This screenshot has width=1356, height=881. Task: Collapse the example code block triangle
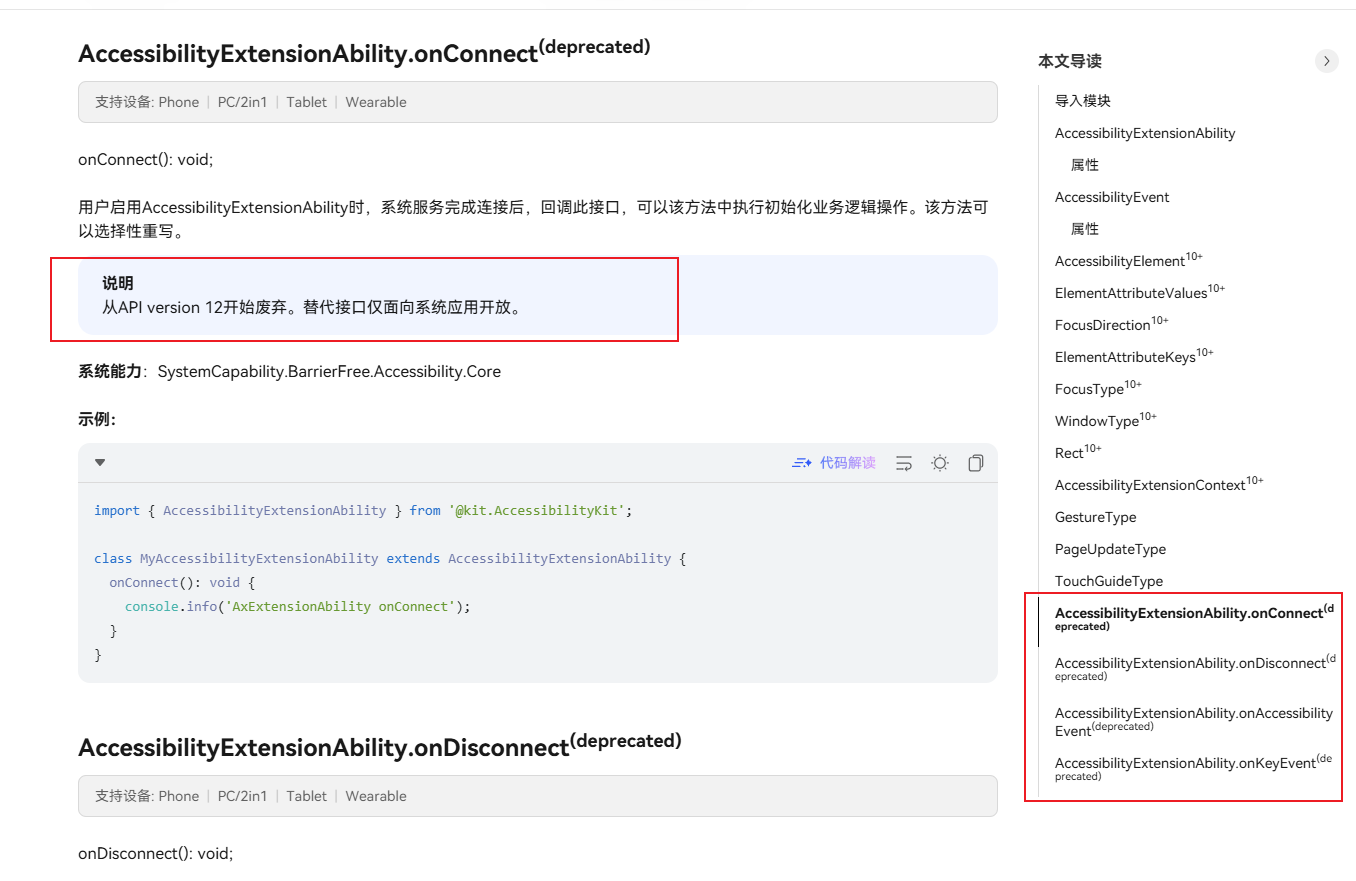(100, 463)
